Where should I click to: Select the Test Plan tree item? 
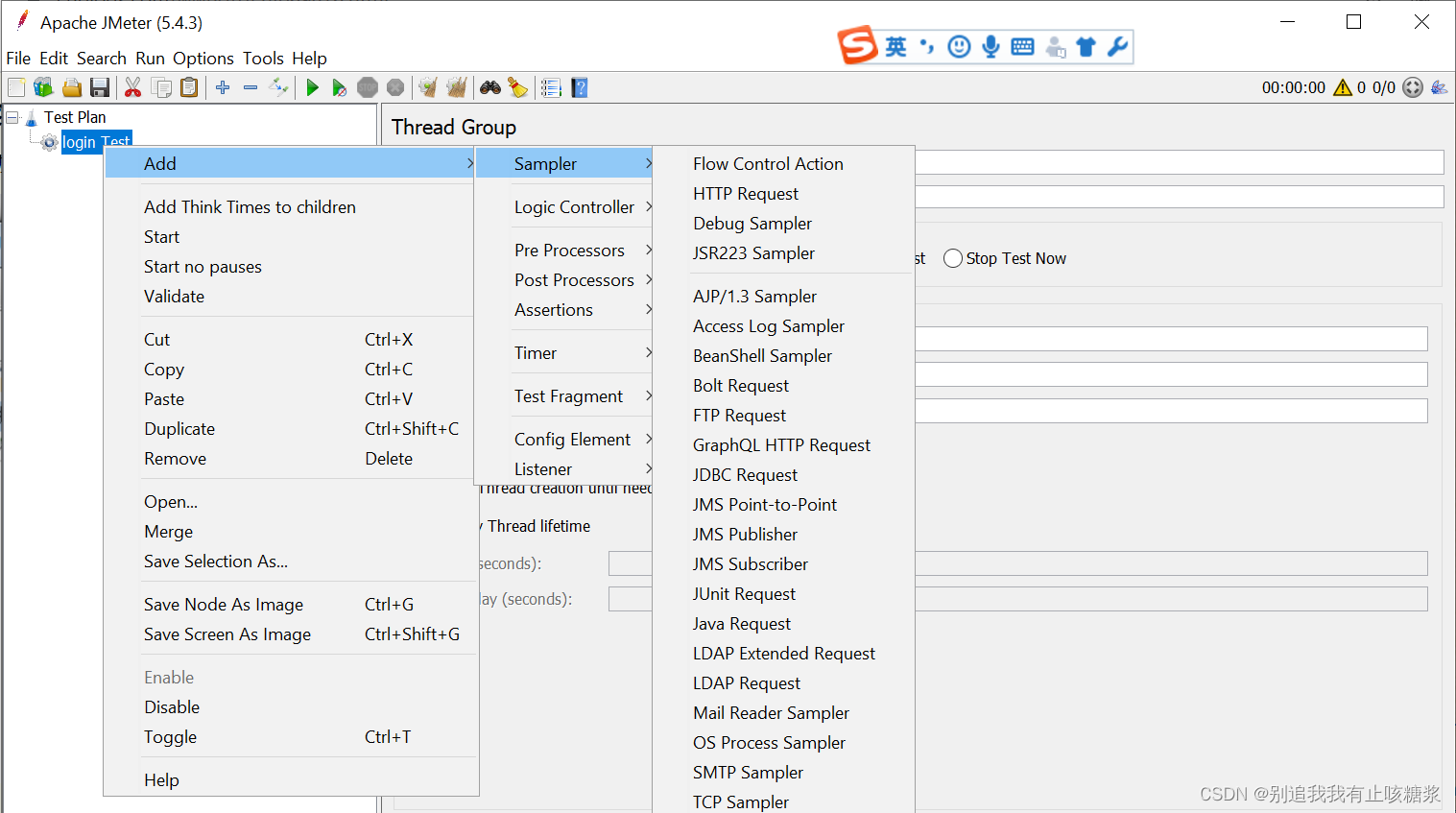75,117
